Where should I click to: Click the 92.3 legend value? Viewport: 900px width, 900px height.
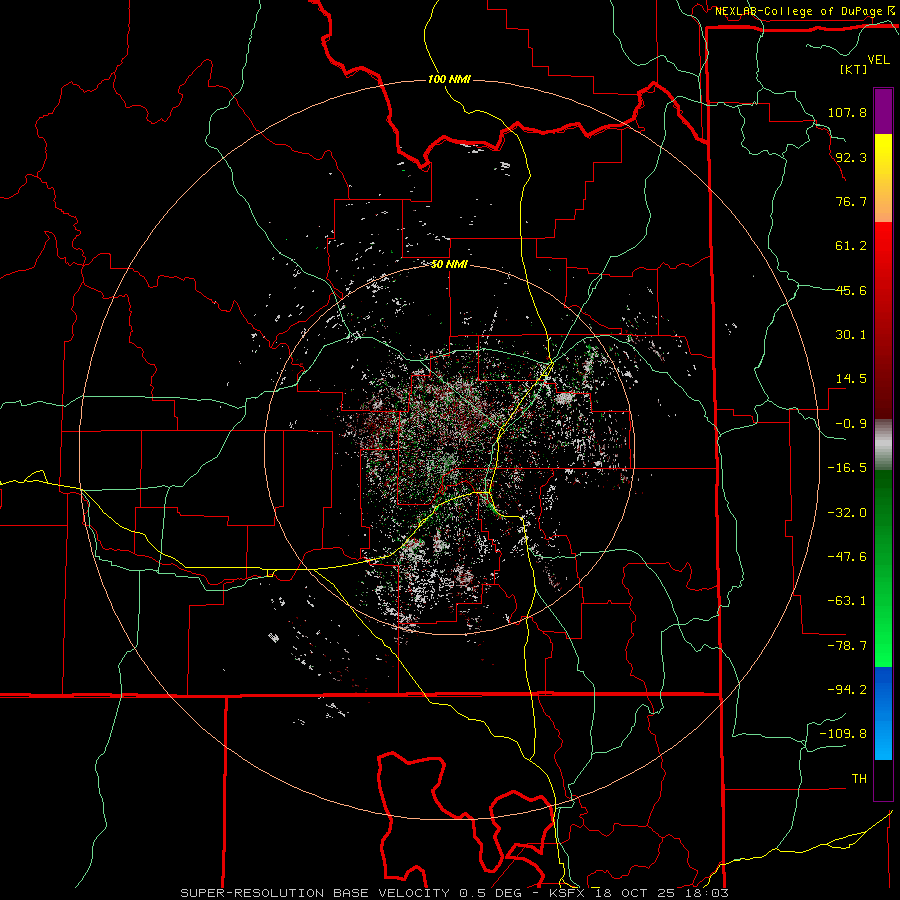tap(851, 157)
